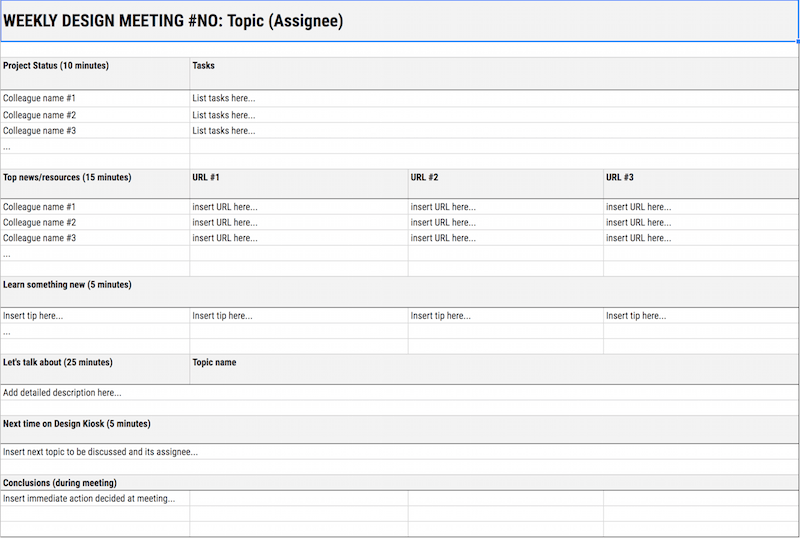
Task: Click the Project Status (10 minutes) header cell
Action: pos(56,66)
